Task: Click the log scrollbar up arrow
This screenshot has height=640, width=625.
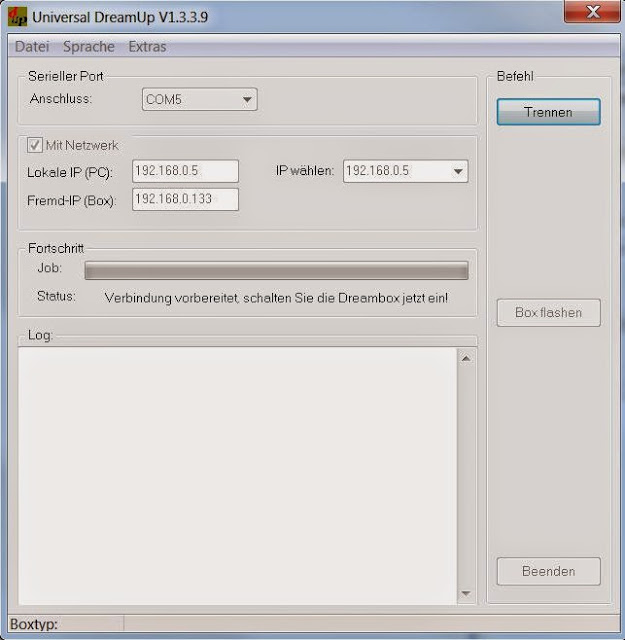Action: pyautogui.click(x=466, y=358)
